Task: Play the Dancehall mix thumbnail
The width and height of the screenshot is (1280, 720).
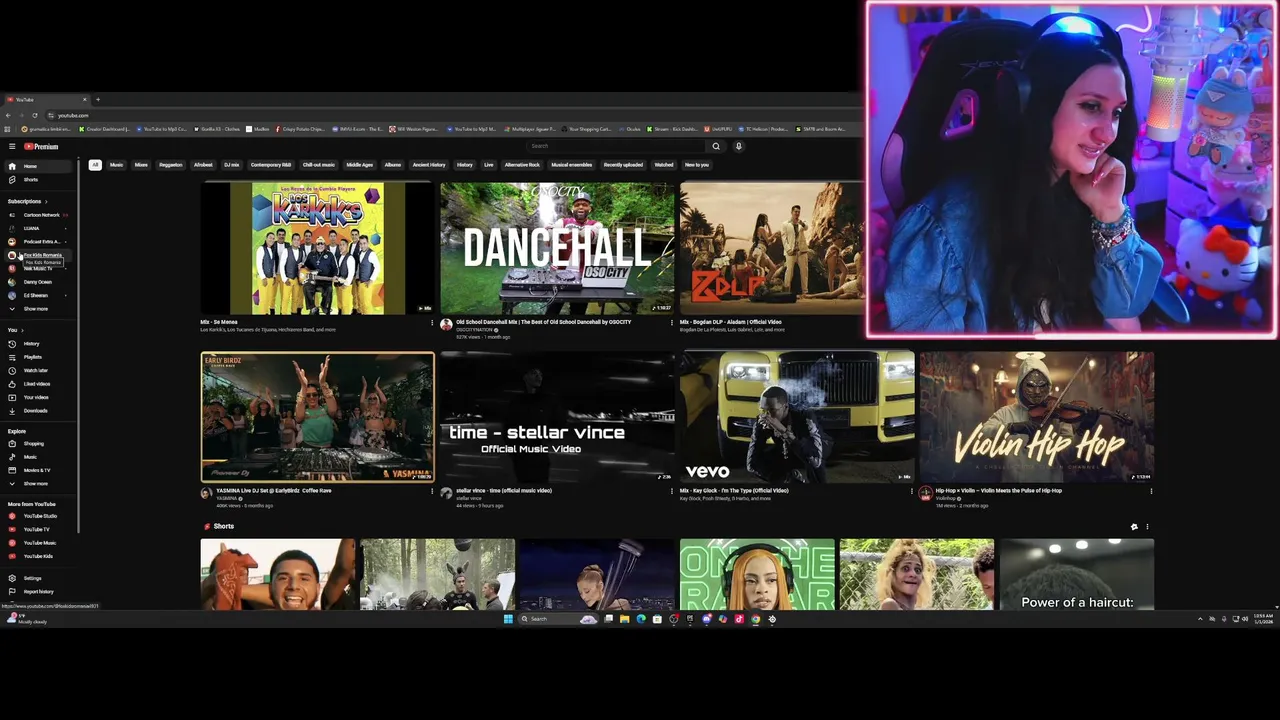Action: 557,248
